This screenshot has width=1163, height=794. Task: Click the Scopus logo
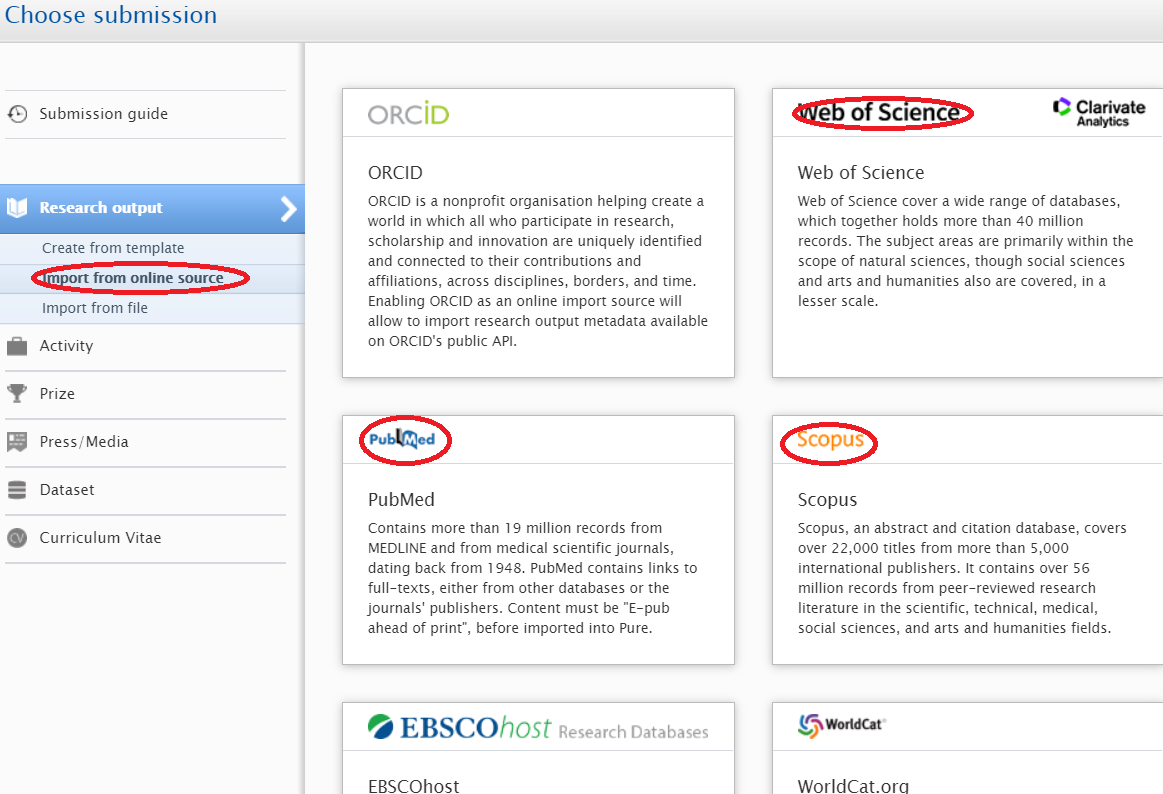point(831,440)
